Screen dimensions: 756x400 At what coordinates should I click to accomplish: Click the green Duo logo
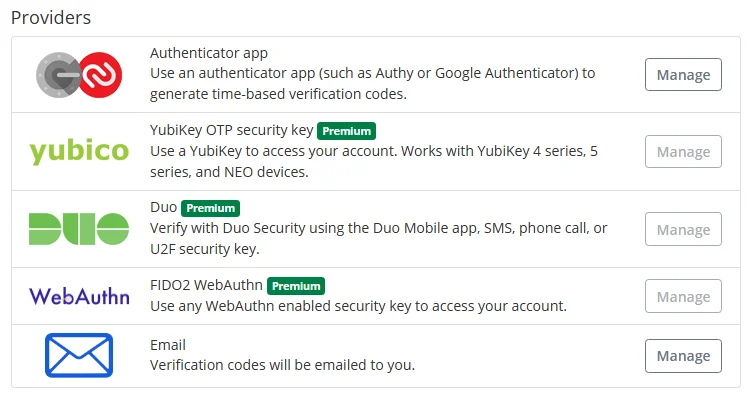coord(79,229)
